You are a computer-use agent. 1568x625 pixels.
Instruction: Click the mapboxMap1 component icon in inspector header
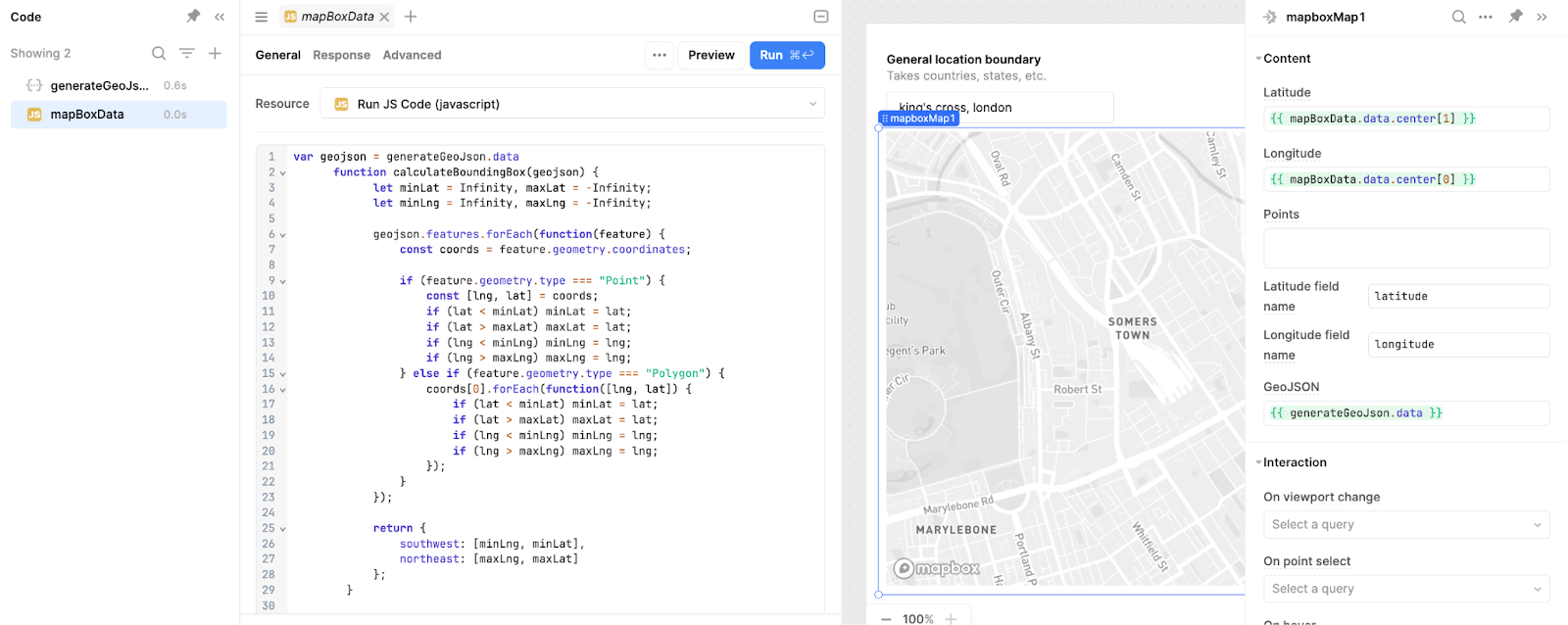click(x=1270, y=17)
